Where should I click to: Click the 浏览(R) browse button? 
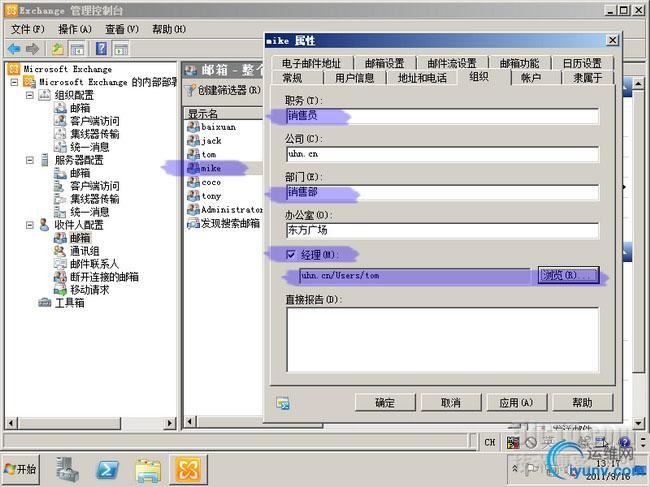pyautogui.click(x=568, y=275)
